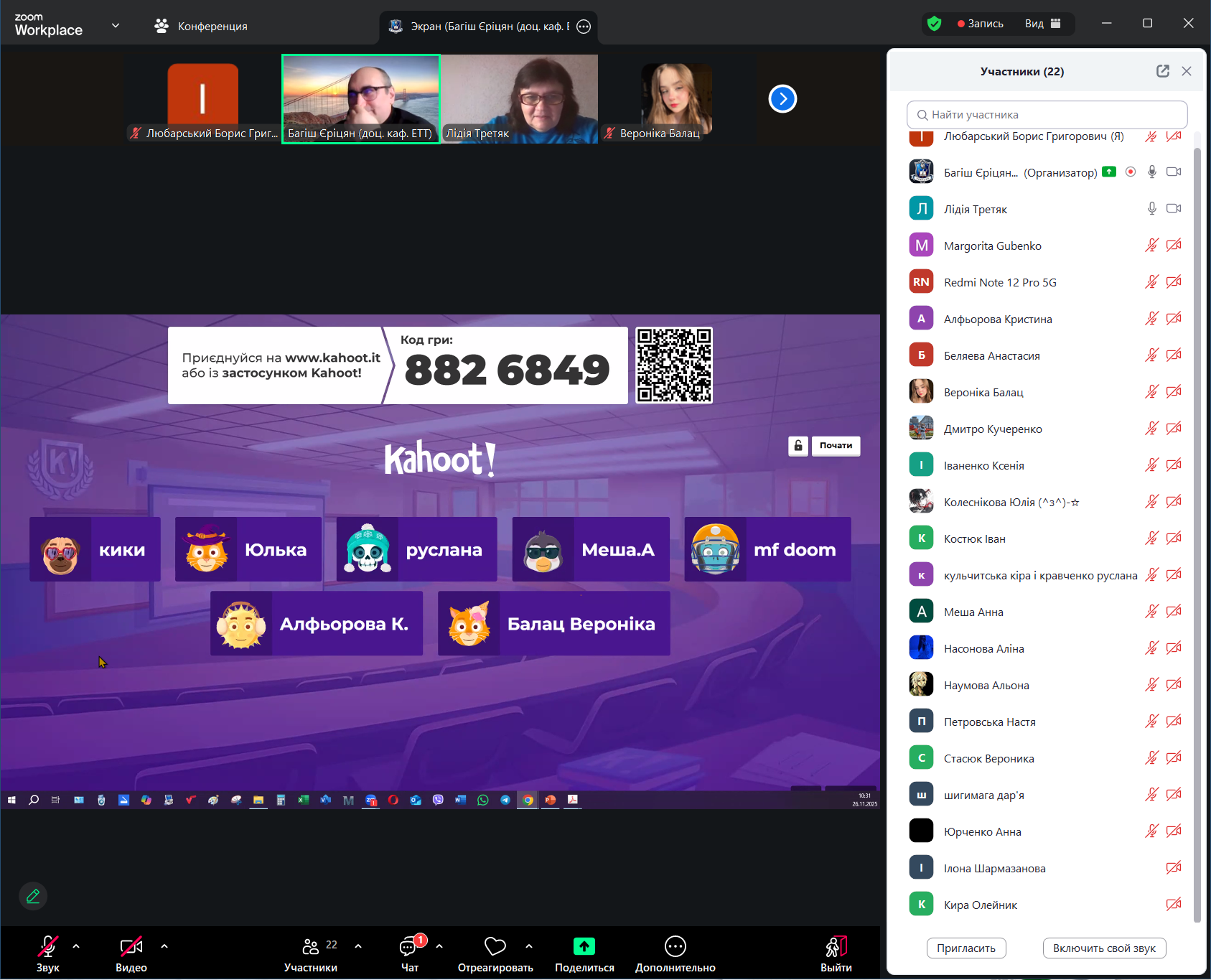Expand chat options arrow beside Чат
Viewport: 1211px width, 980px height.
[x=439, y=946]
